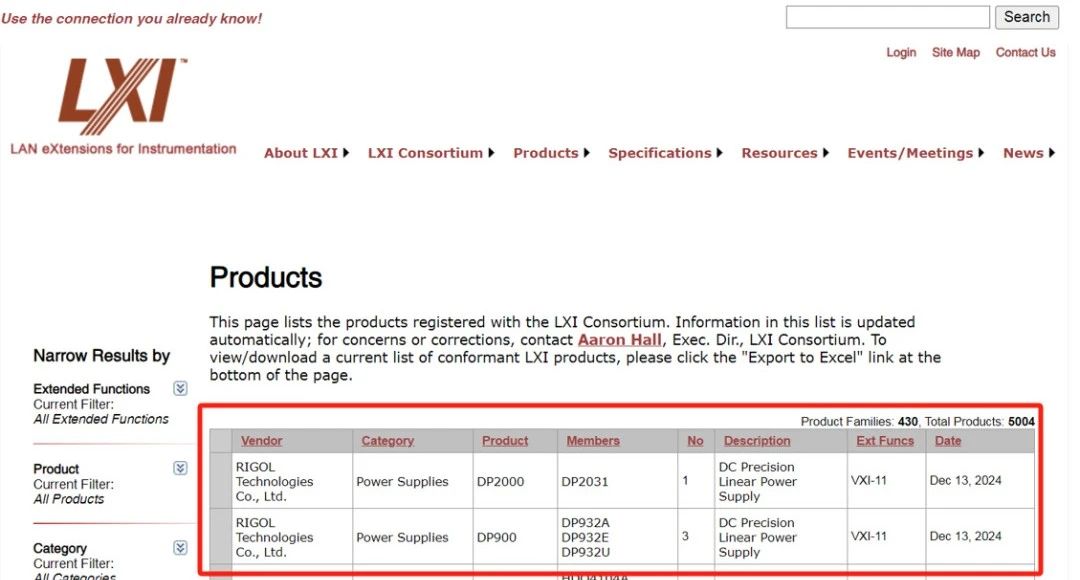Go to the Contact Us link
Viewport: 1080px width, 580px height.
(1025, 52)
